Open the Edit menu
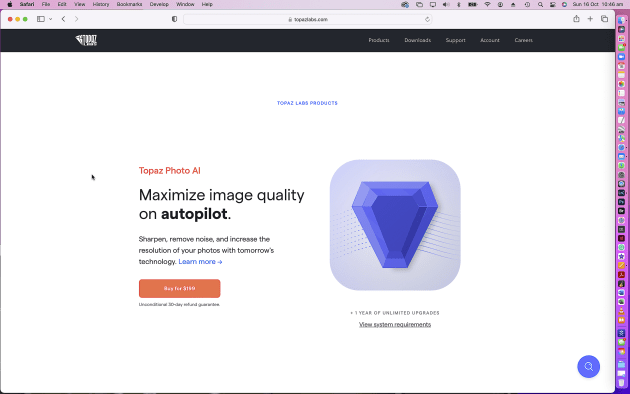Image resolution: width=630 pixels, height=394 pixels. 62,4
